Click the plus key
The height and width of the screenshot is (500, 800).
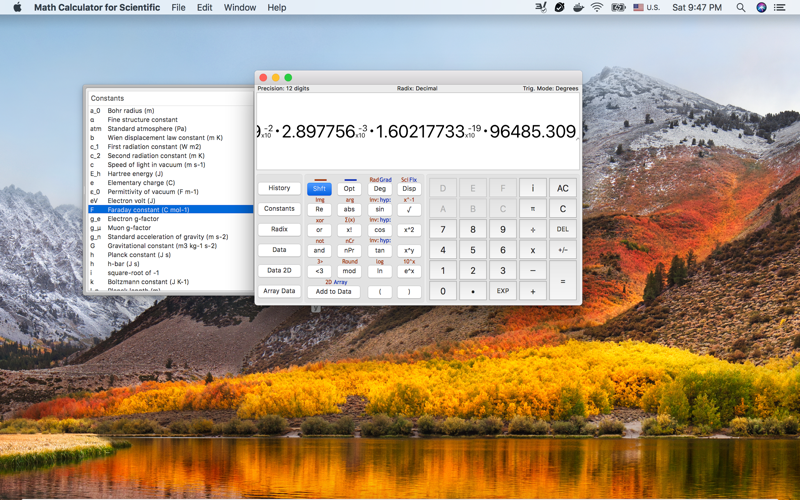533,291
